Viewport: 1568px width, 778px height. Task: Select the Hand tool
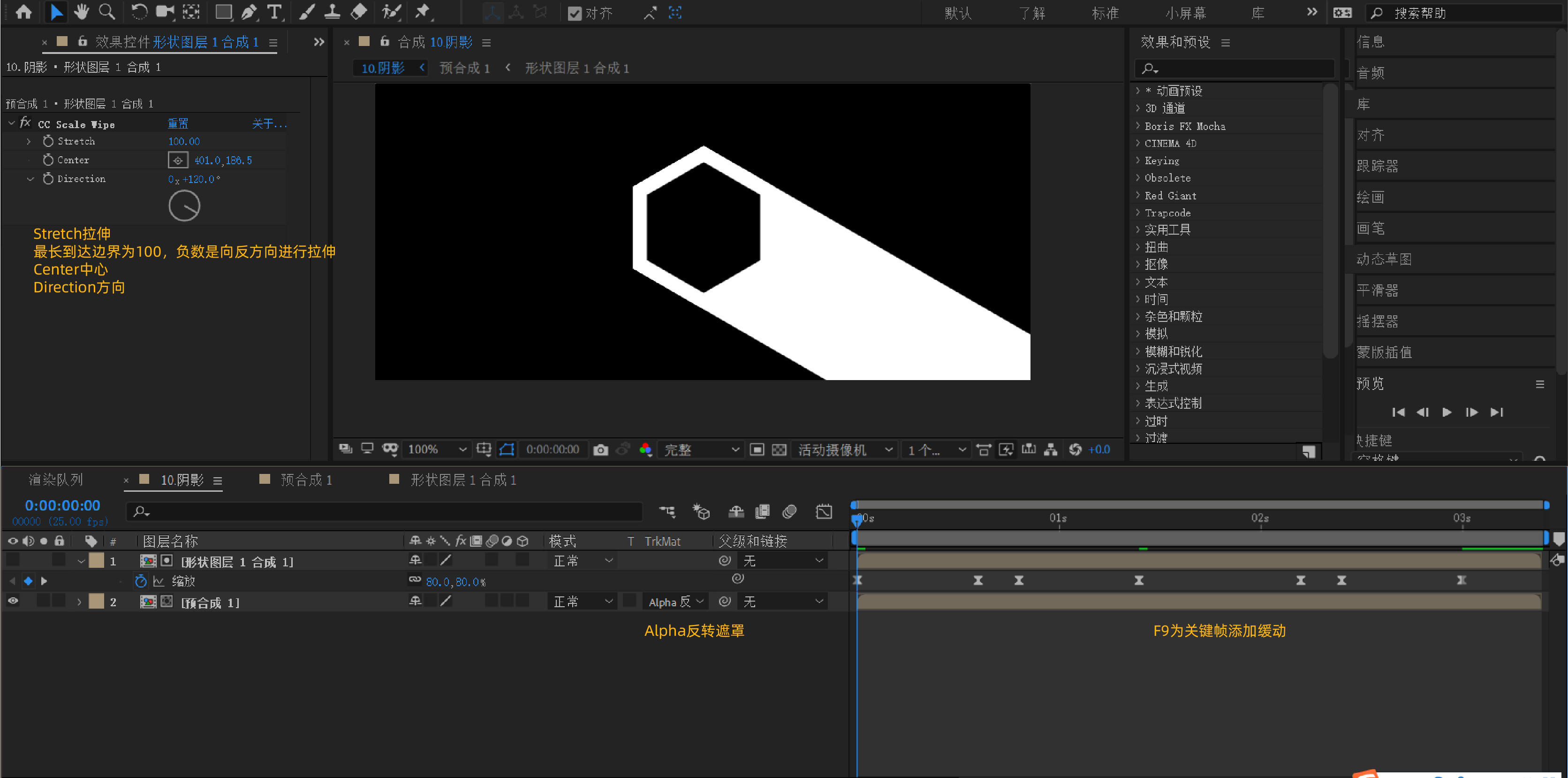tap(81, 12)
